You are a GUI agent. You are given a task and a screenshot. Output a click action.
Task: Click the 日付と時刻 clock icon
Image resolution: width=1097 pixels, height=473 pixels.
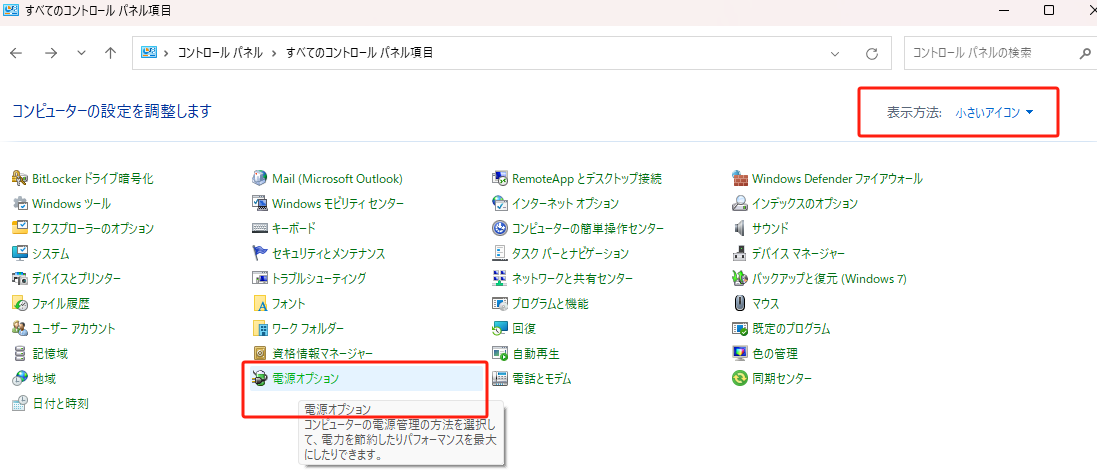point(20,403)
